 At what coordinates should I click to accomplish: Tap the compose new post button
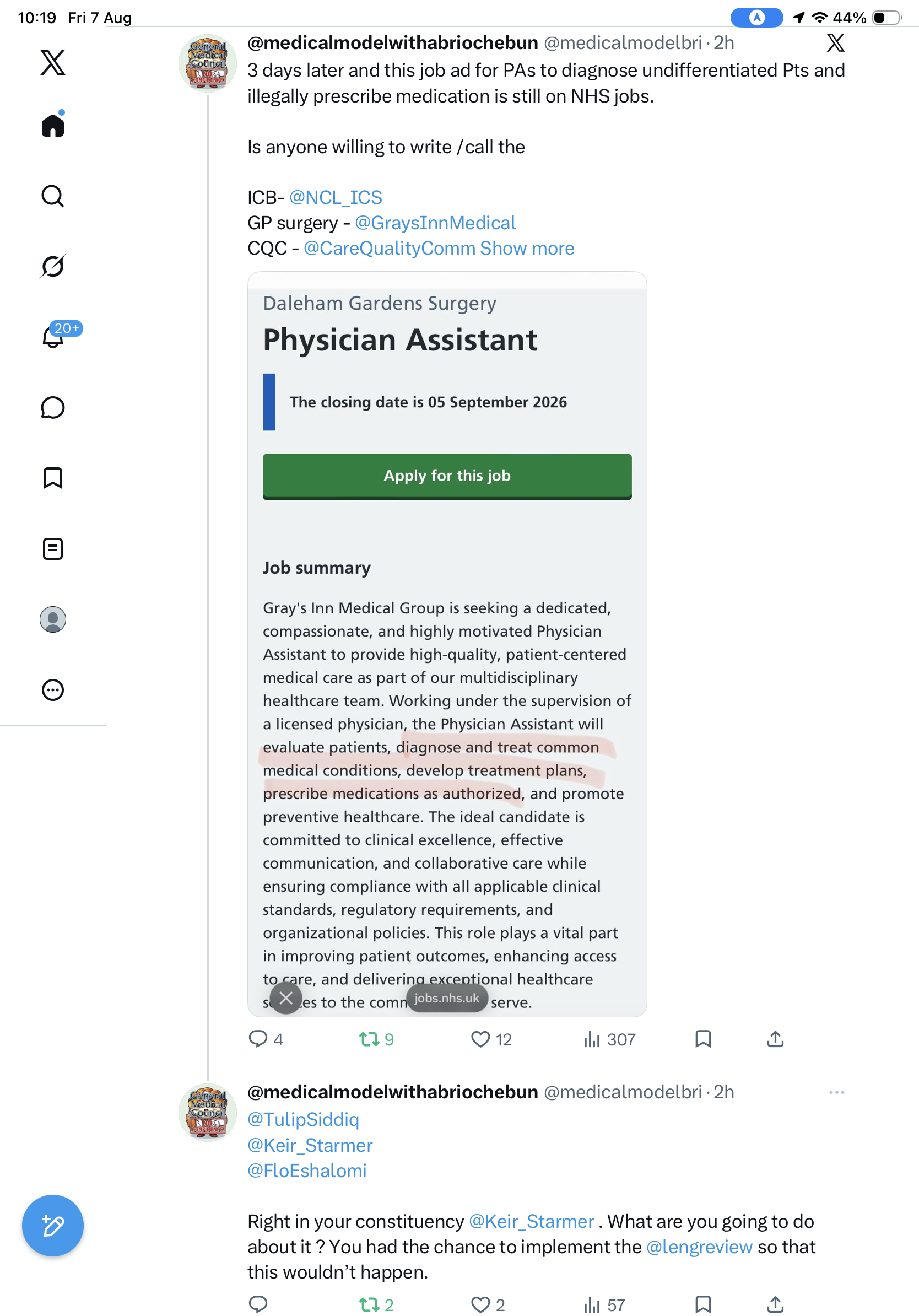[x=53, y=1226]
